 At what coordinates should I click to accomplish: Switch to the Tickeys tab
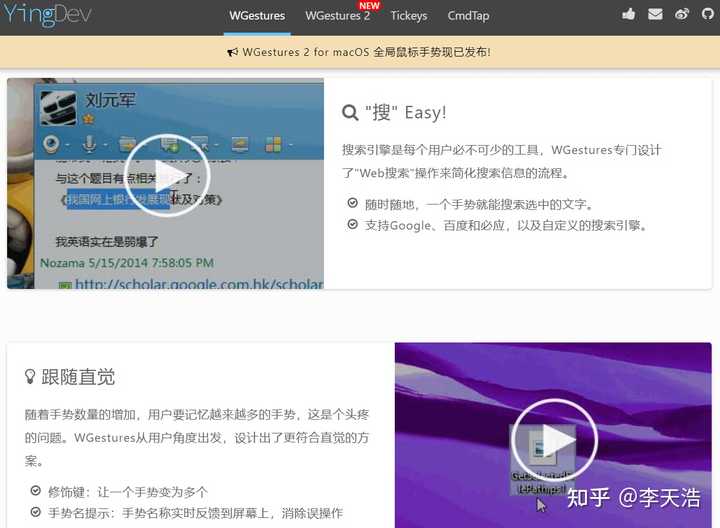click(409, 16)
